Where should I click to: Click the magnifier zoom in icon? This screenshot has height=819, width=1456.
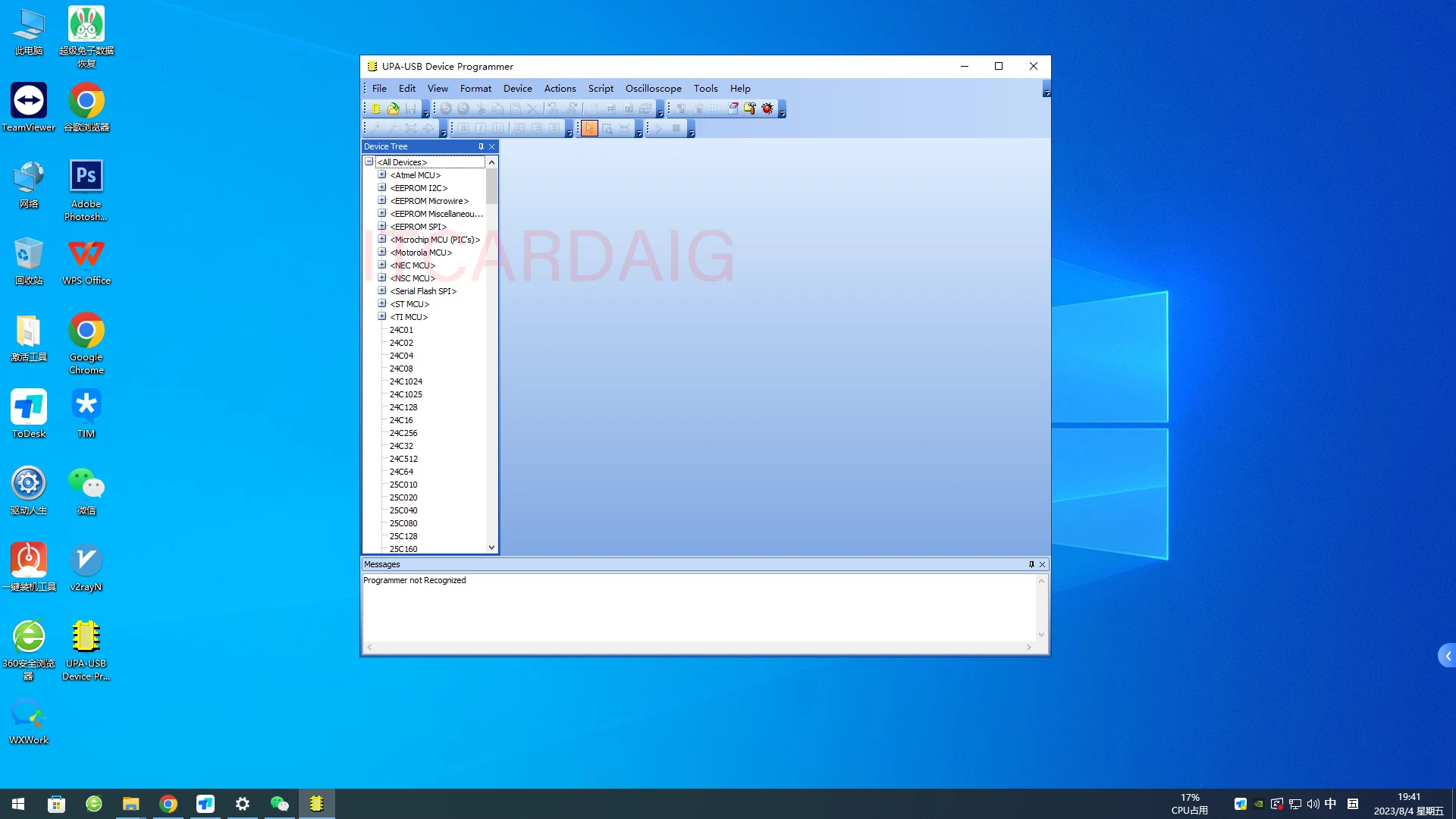[x=376, y=128]
